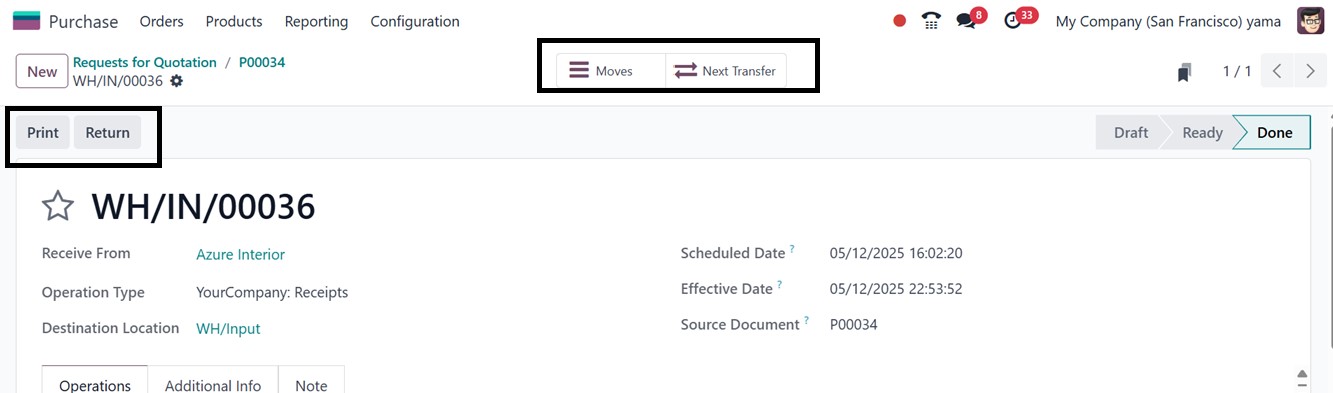Open the Configuration menu
Viewport: 1333px width, 393px height.
[415, 21]
